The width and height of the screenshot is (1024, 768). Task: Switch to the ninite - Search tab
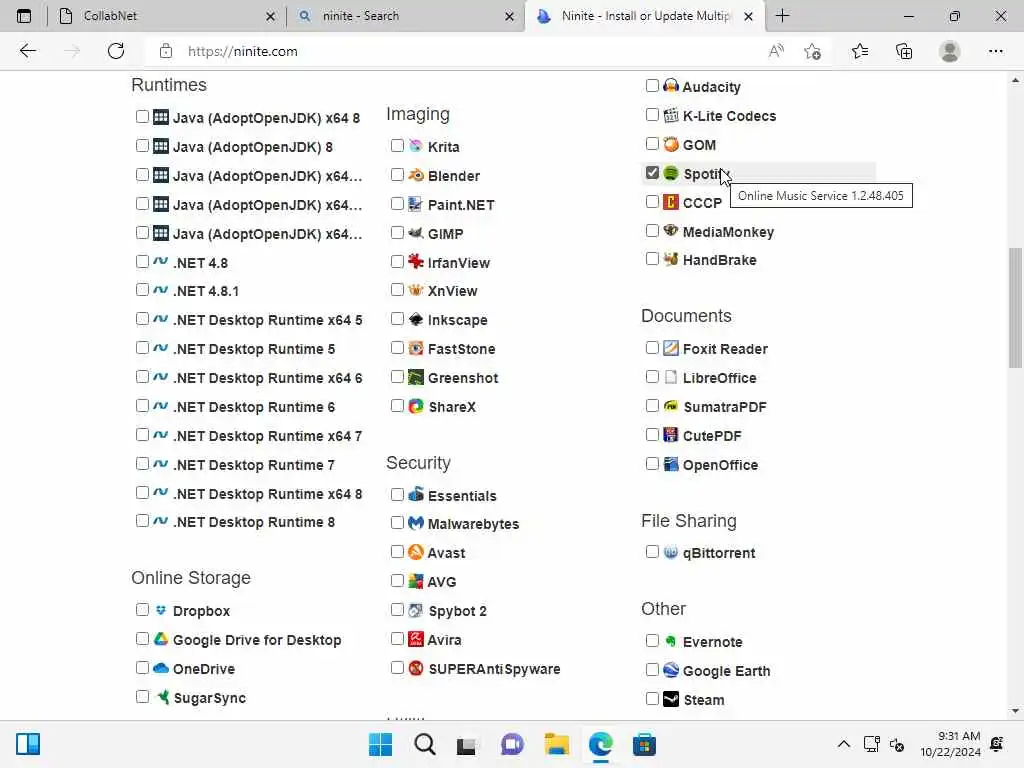tap(405, 16)
